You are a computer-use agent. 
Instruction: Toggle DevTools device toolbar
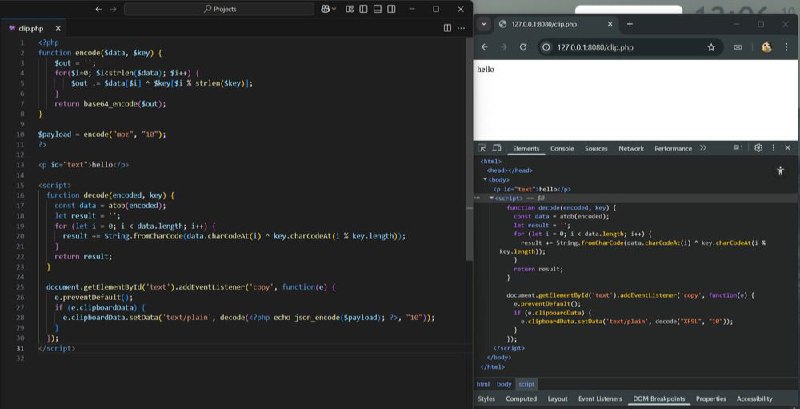coord(496,148)
